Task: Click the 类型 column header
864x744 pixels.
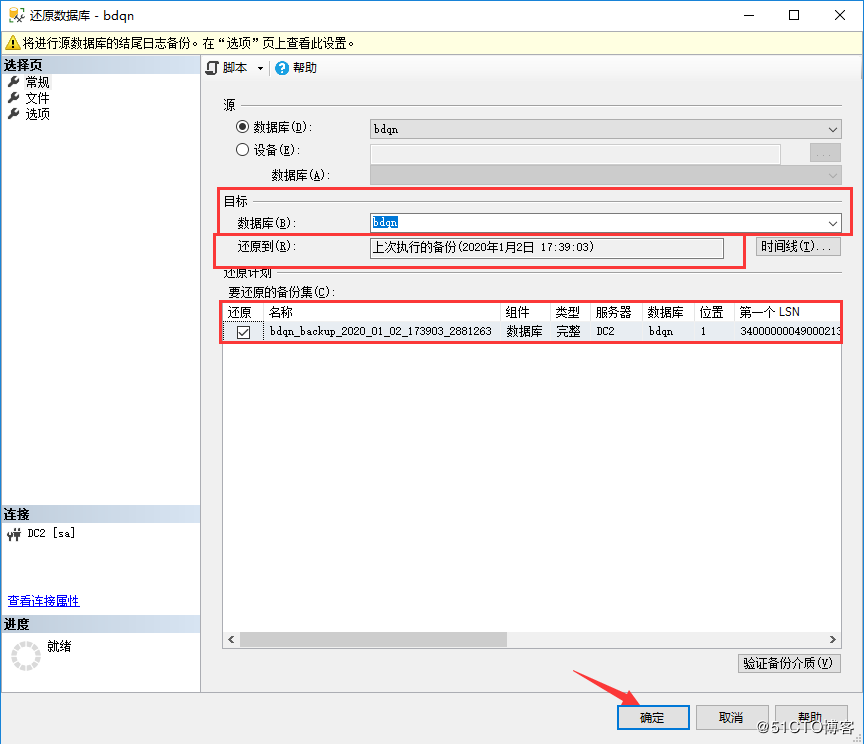Action: [x=570, y=312]
